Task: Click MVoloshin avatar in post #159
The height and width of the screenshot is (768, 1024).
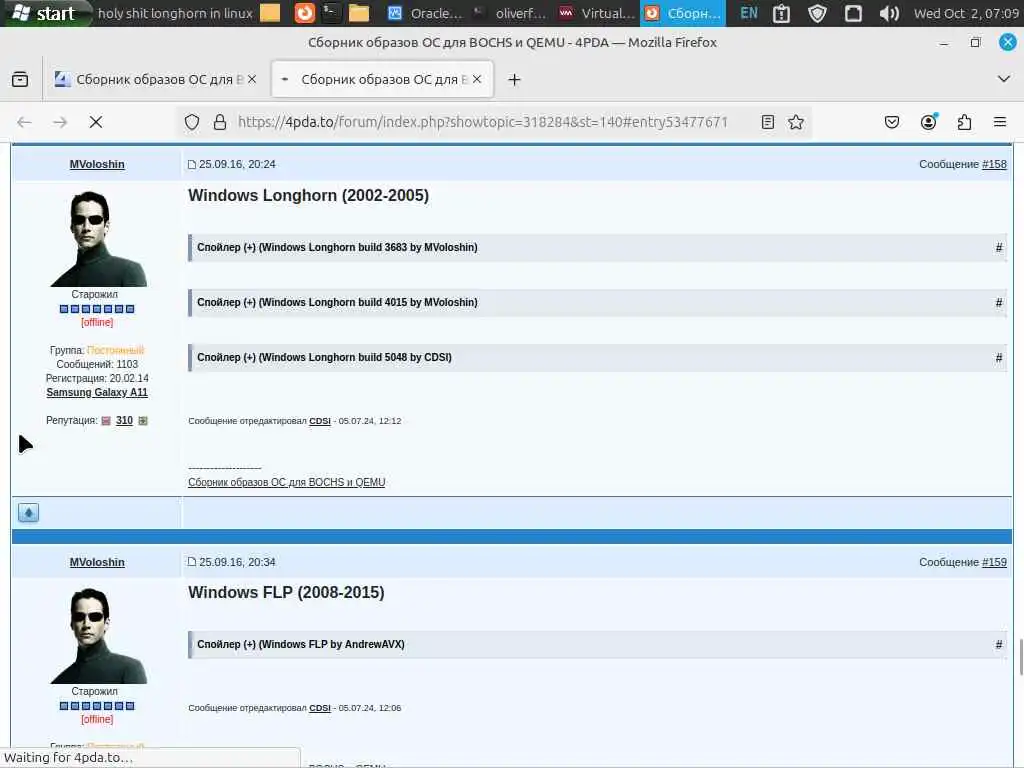Action: (98, 635)
